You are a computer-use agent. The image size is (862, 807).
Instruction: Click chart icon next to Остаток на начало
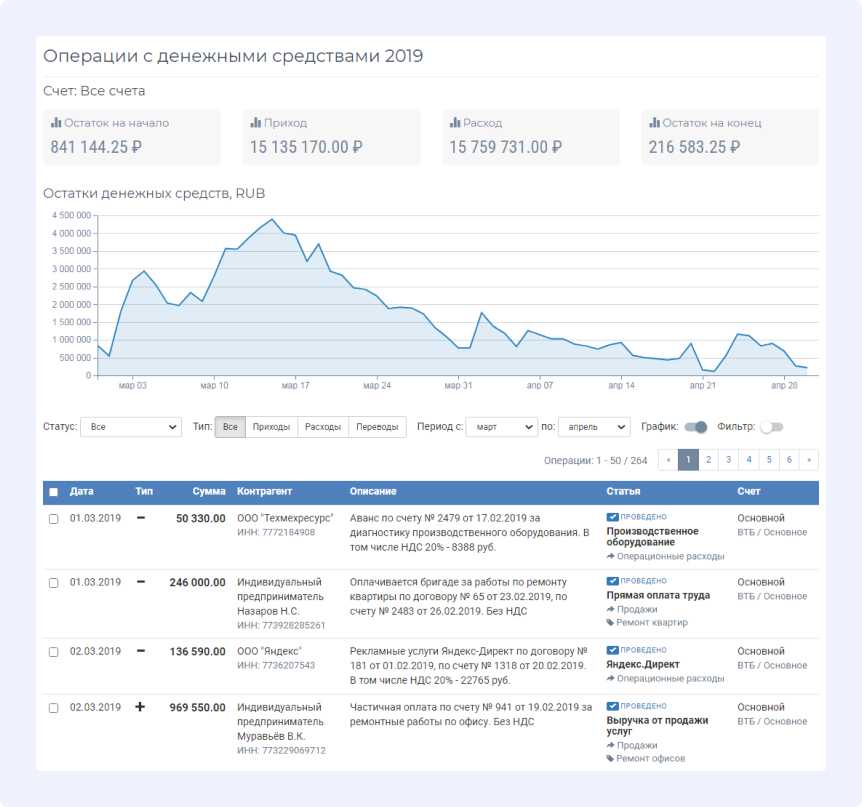pos(56,123)
